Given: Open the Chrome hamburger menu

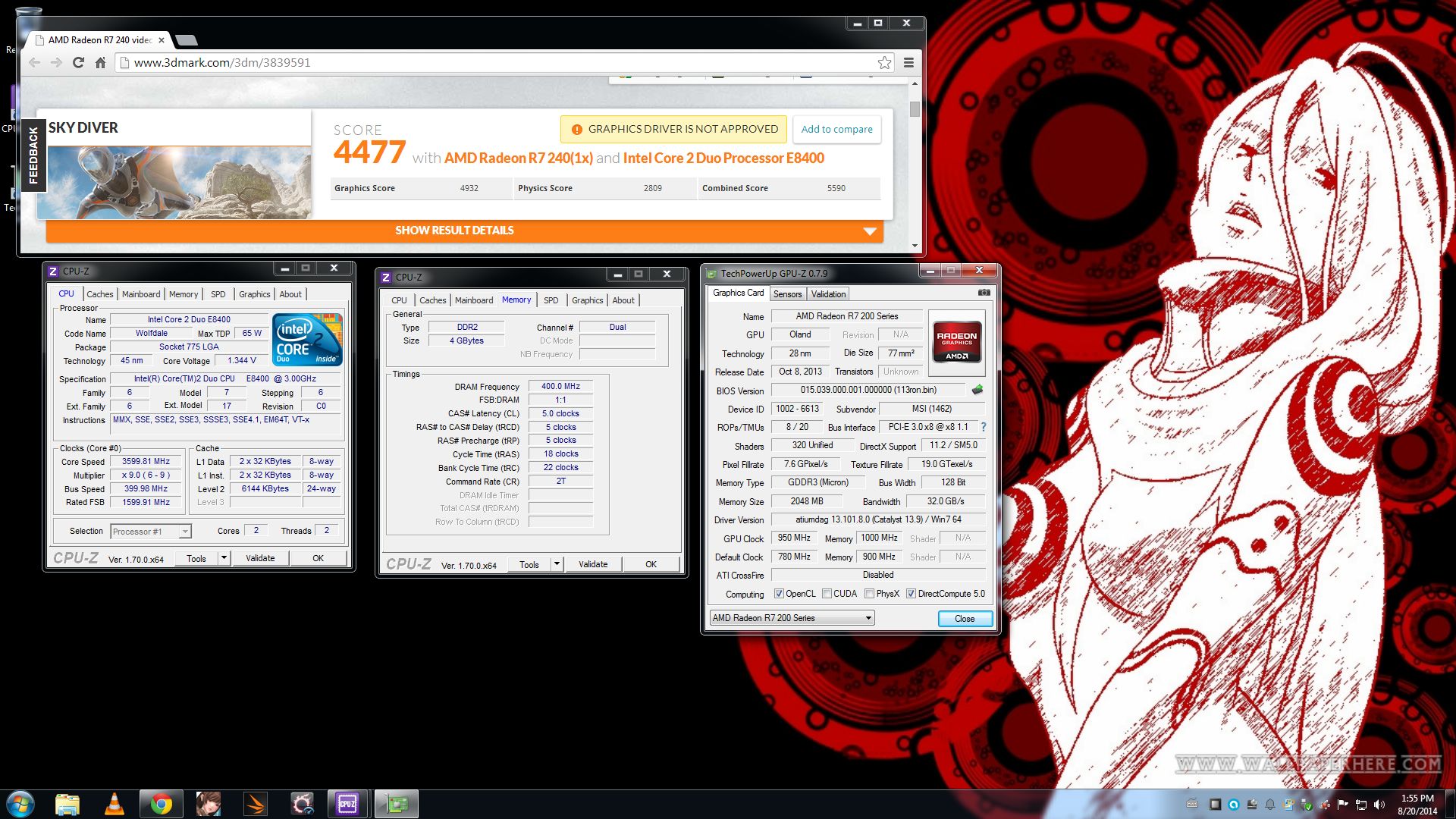Looking at the screenshot, I should (x=908, y=63).
